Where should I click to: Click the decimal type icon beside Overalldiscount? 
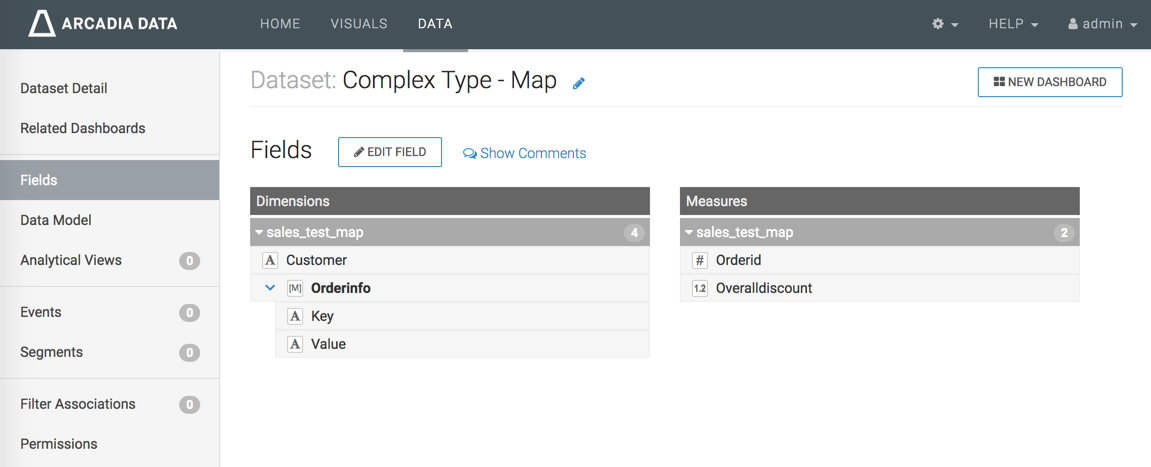700,288
